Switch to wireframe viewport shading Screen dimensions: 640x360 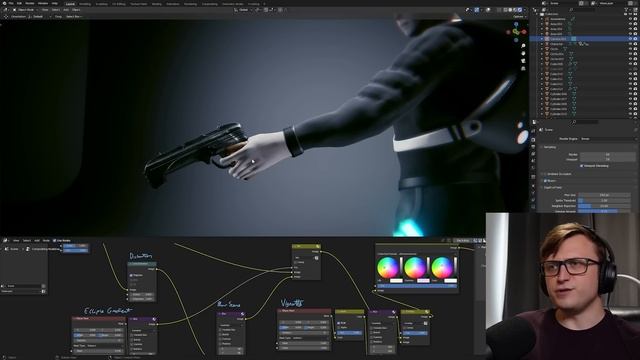(505, 9)
